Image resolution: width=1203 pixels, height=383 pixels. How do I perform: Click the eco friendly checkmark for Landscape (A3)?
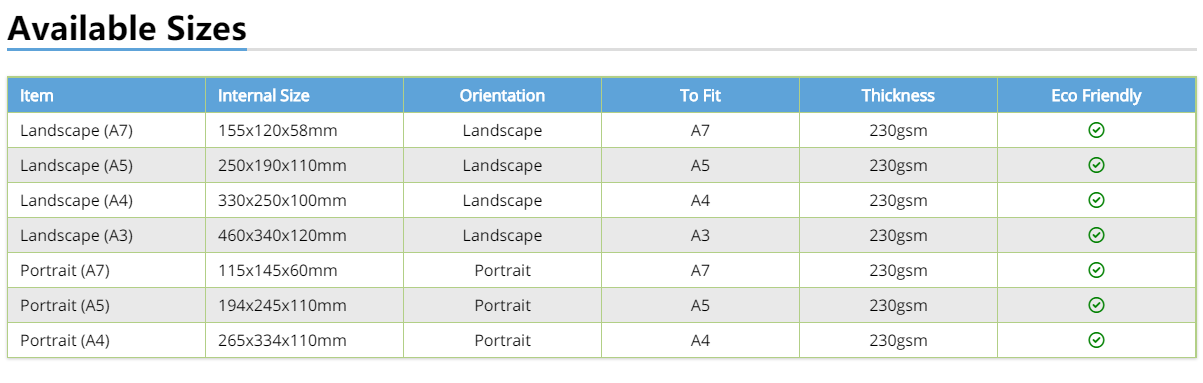(x=1096, y=235)
